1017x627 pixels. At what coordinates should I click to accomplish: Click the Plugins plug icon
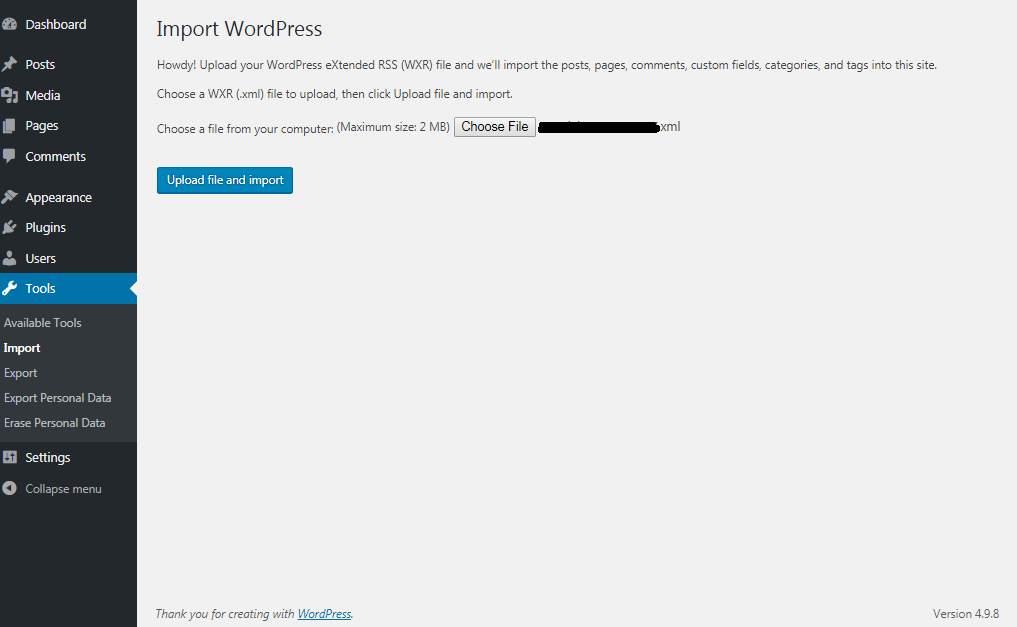click(x=9, y=228)
